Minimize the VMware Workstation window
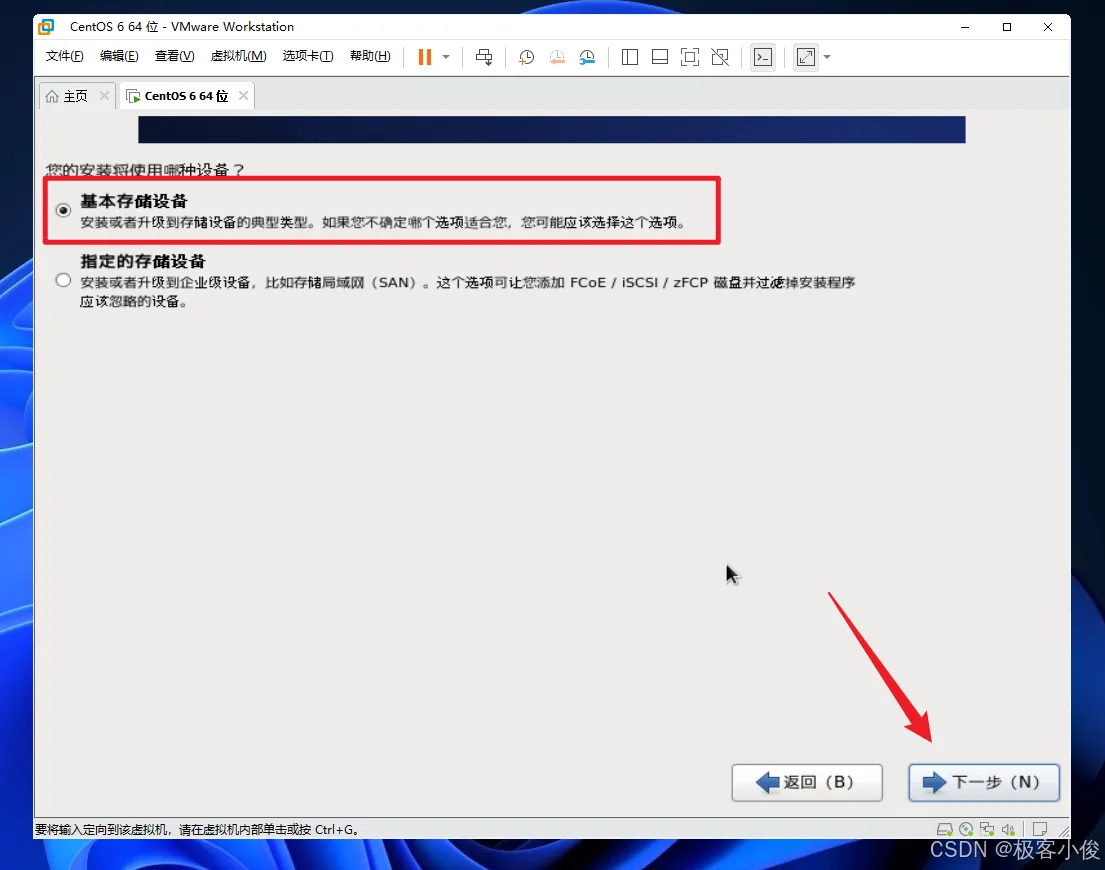Screen dimensions: 1105x870 point(965,27)
